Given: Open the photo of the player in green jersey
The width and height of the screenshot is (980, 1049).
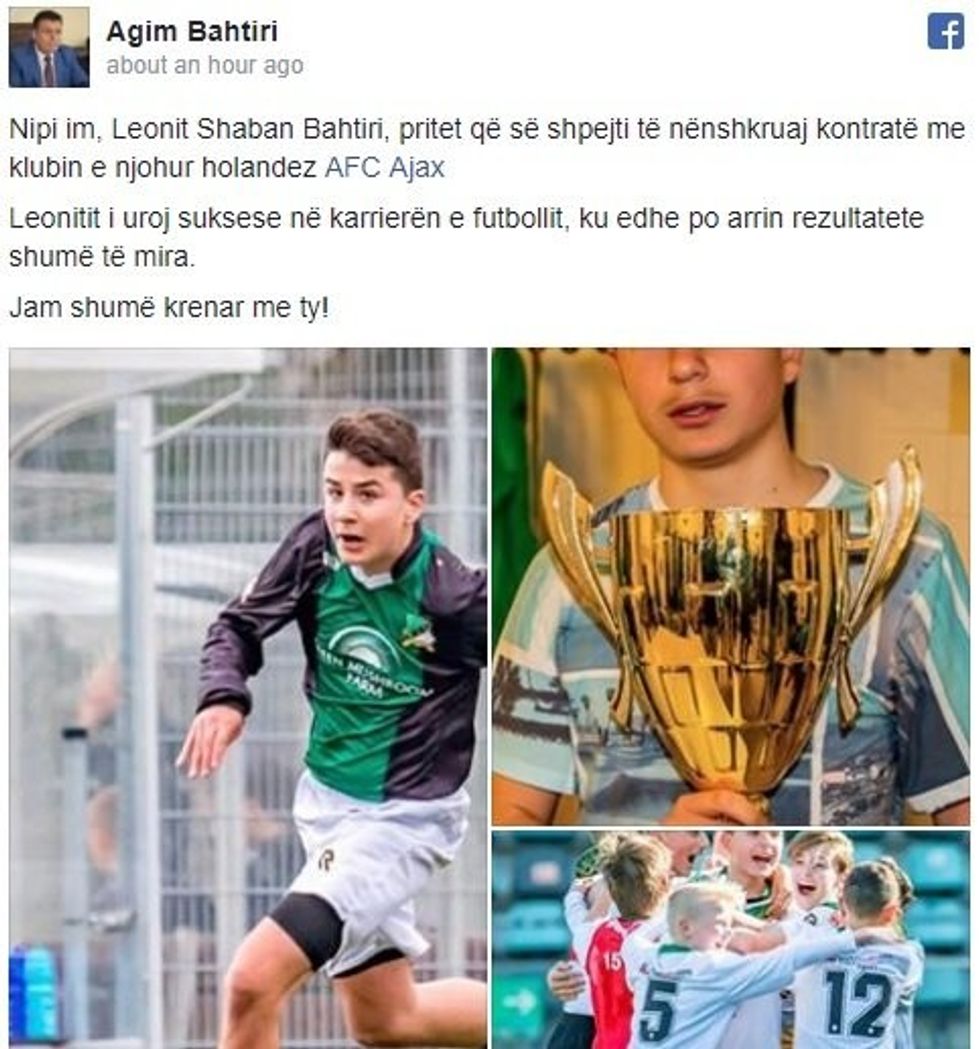Looking at the screenshot, I should 248,698.
